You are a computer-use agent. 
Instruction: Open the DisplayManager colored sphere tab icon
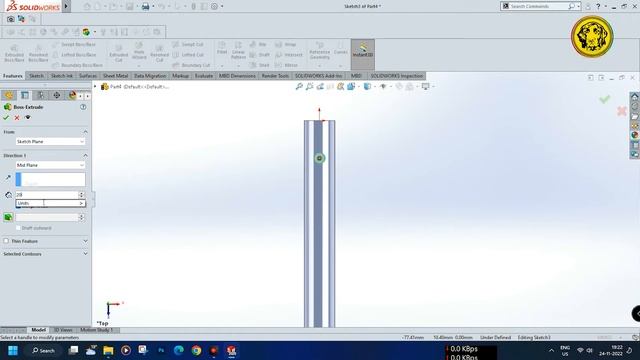[72, 95]
